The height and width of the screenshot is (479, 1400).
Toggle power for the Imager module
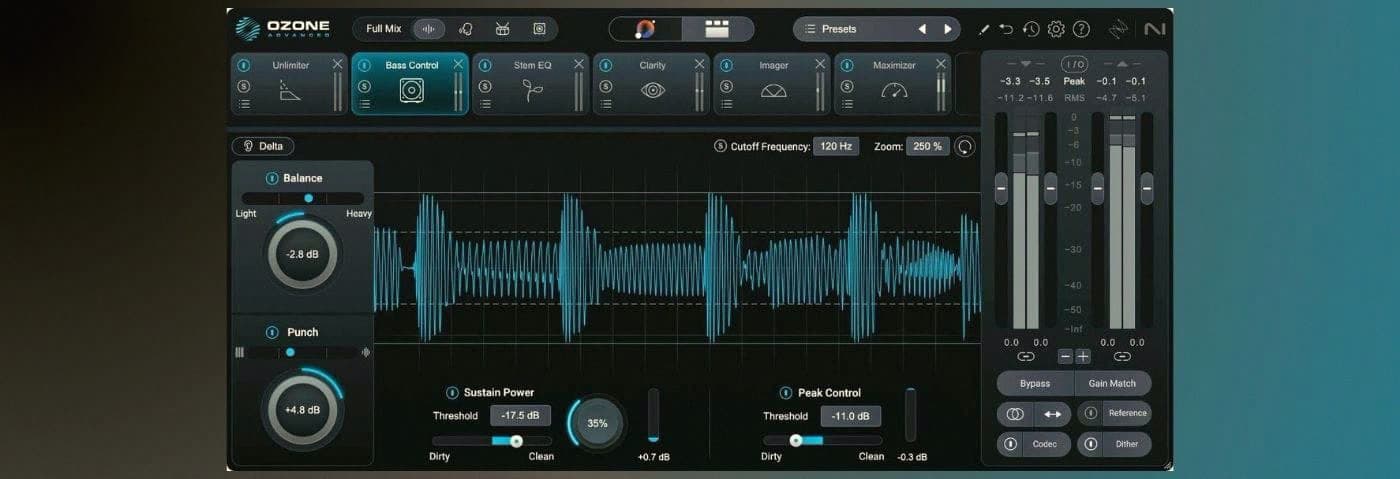726,66
